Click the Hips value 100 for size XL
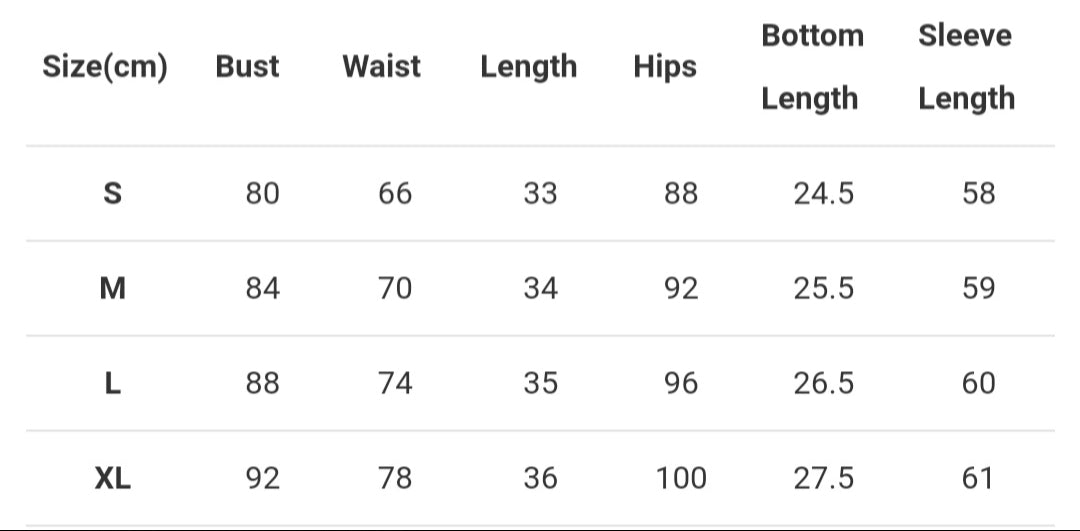Viewport: 1080px width, 531px height. [681, 479]
